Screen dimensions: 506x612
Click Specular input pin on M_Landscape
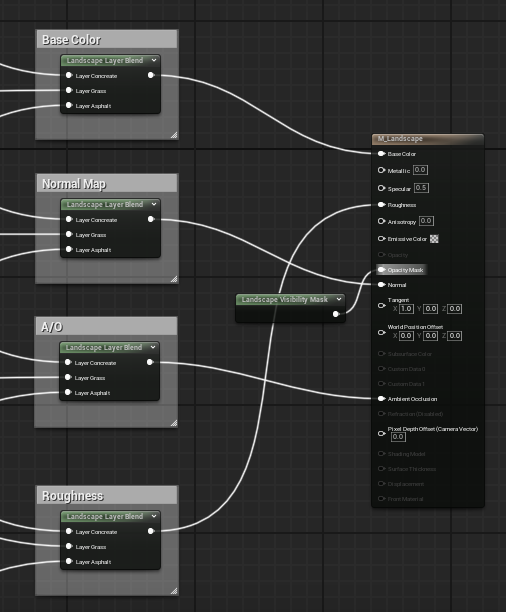(381, 188)
